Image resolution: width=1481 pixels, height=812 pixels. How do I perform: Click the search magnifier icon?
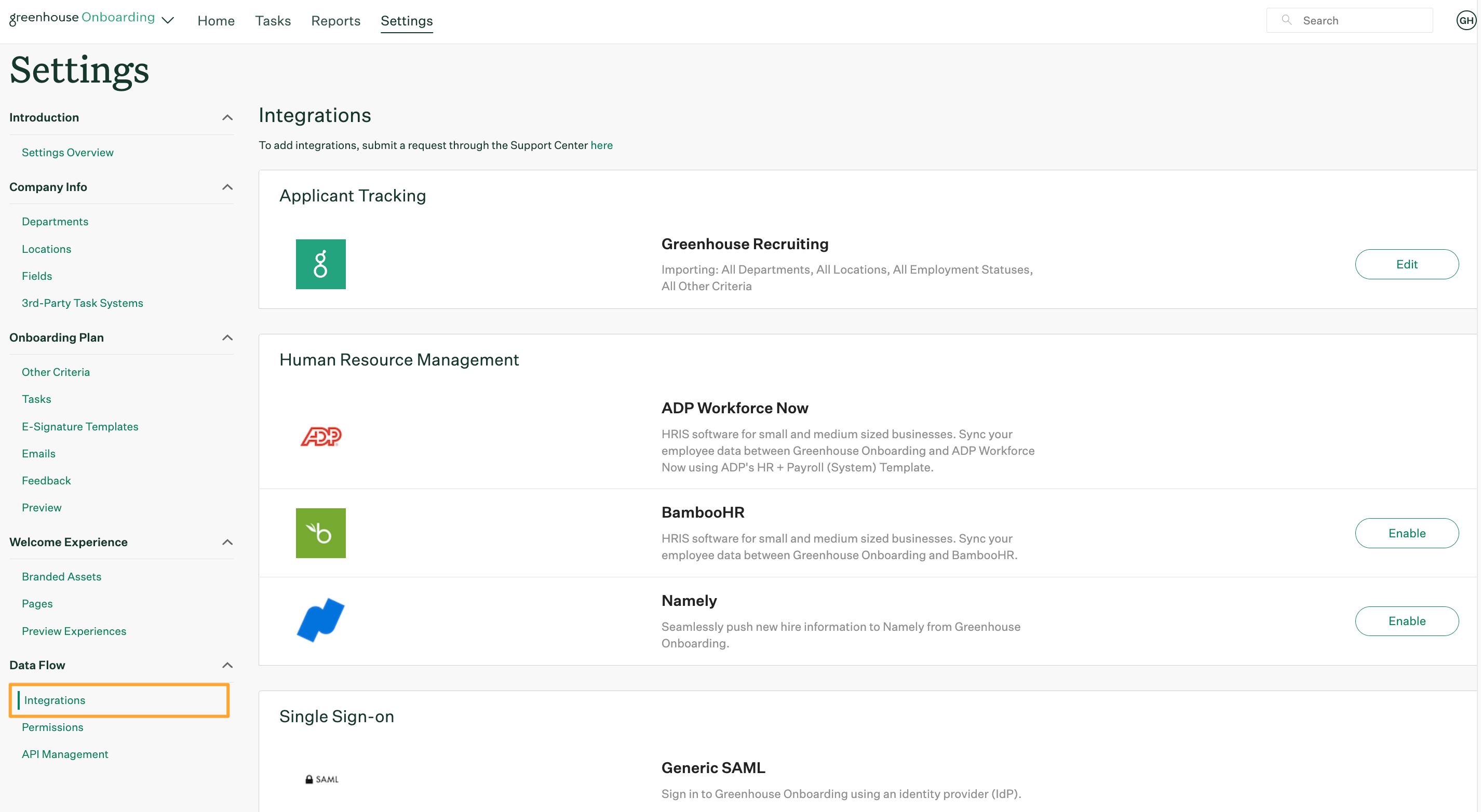pyautogui.click(x=1287, y=20)
